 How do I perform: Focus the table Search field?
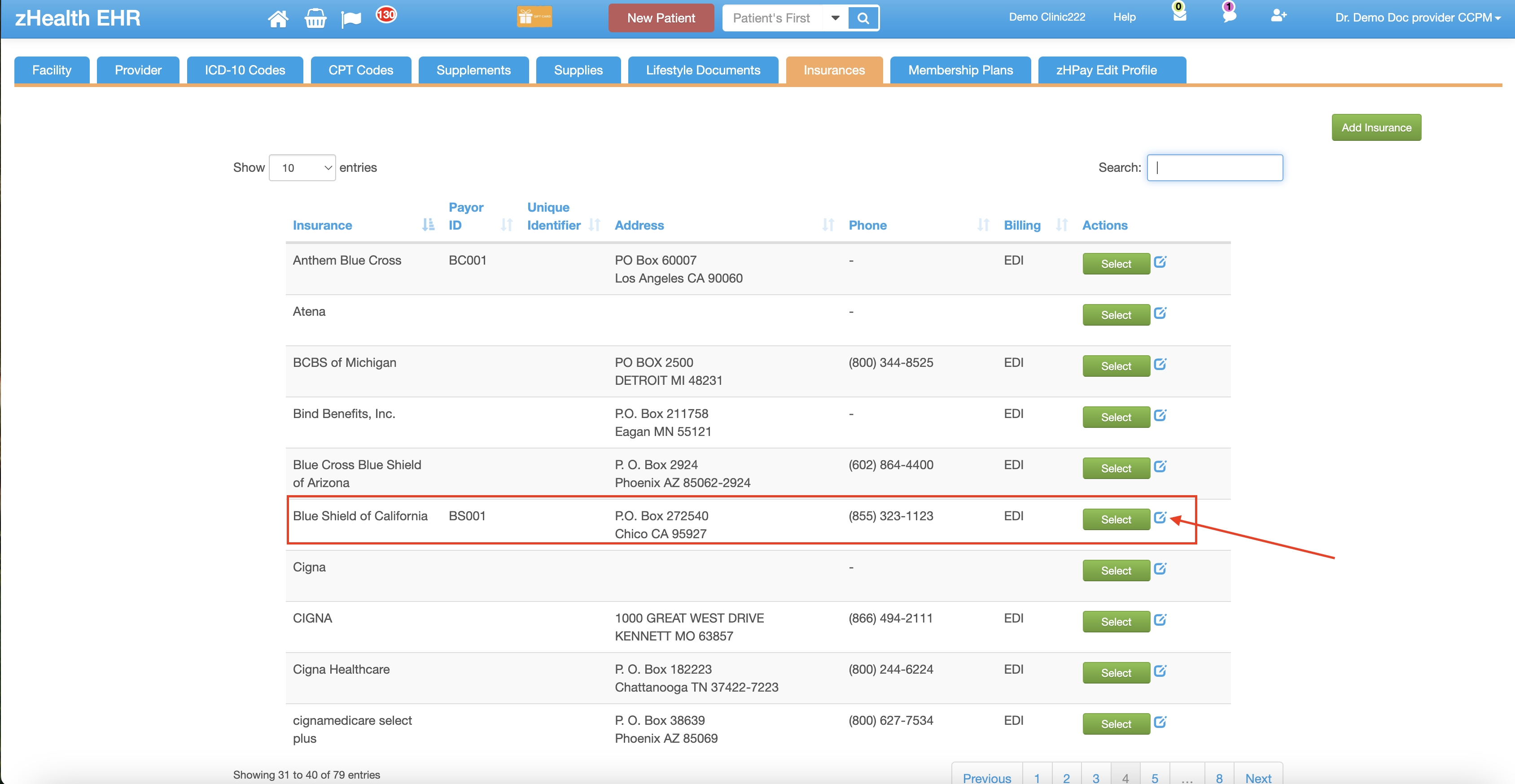[1214, 167]
